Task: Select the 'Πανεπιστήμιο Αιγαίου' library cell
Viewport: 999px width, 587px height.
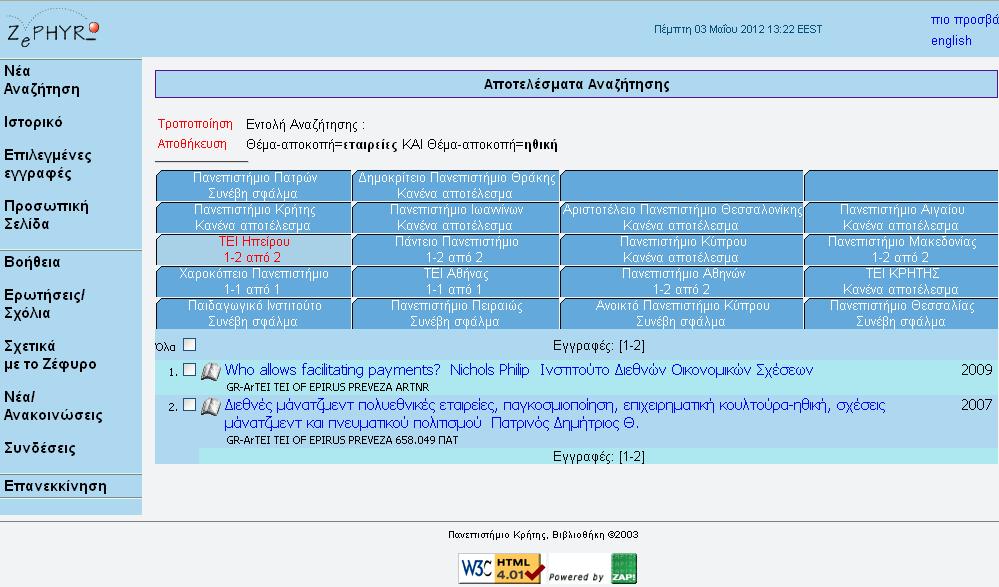Action: [x=902, y=217]
